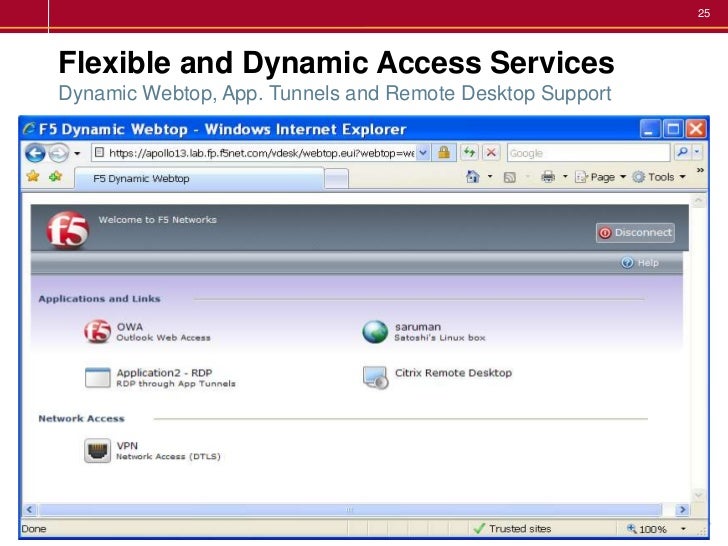Click the "Applications and Links" heading
728x546 pixels.
click(x=99, y=299)
